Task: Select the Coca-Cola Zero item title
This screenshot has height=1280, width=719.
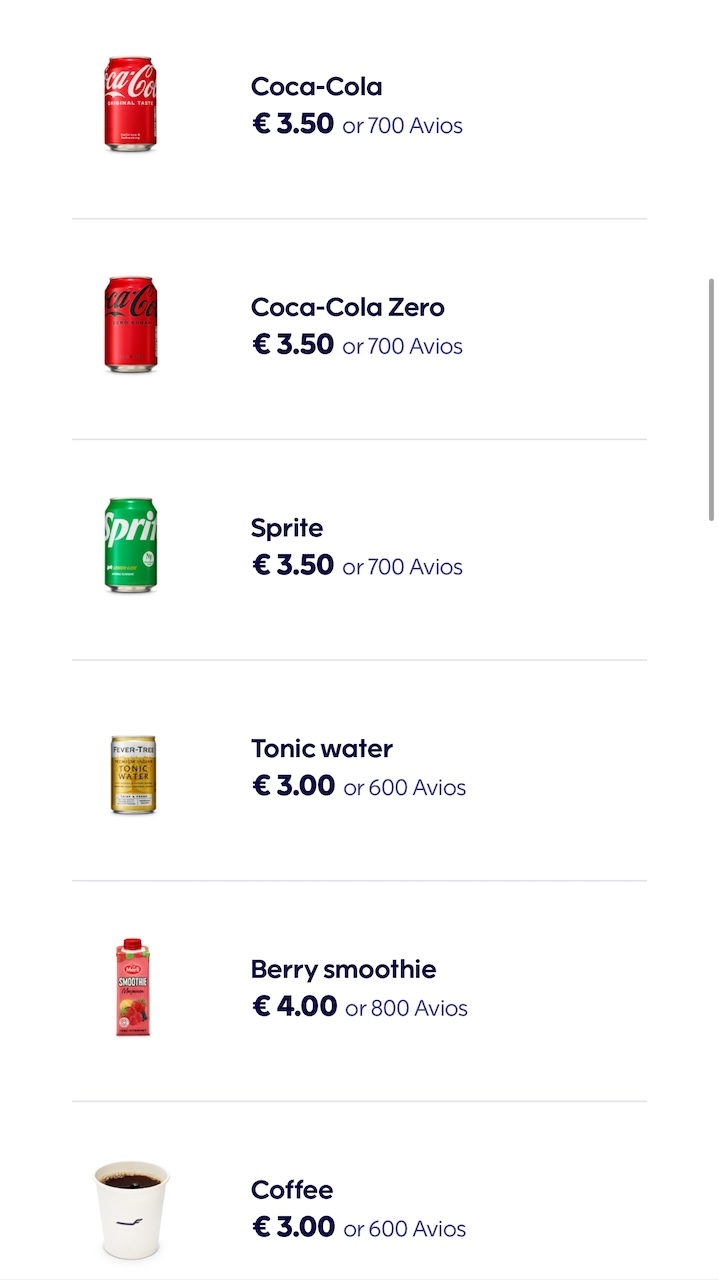Action: (347, 307)
